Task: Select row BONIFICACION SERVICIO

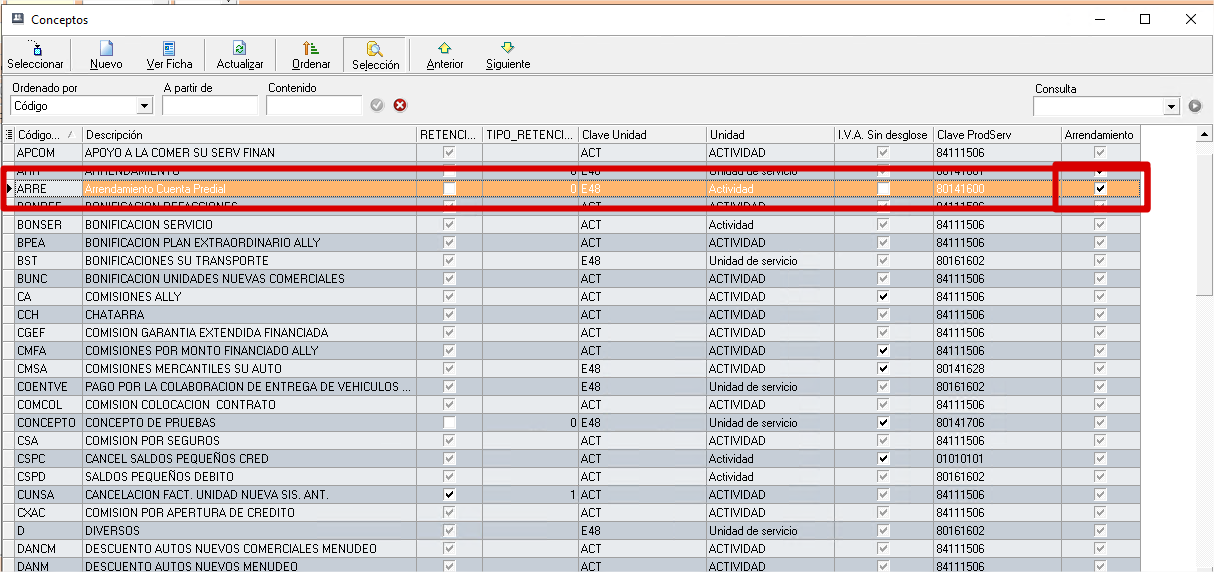Action: pos(572,224)
